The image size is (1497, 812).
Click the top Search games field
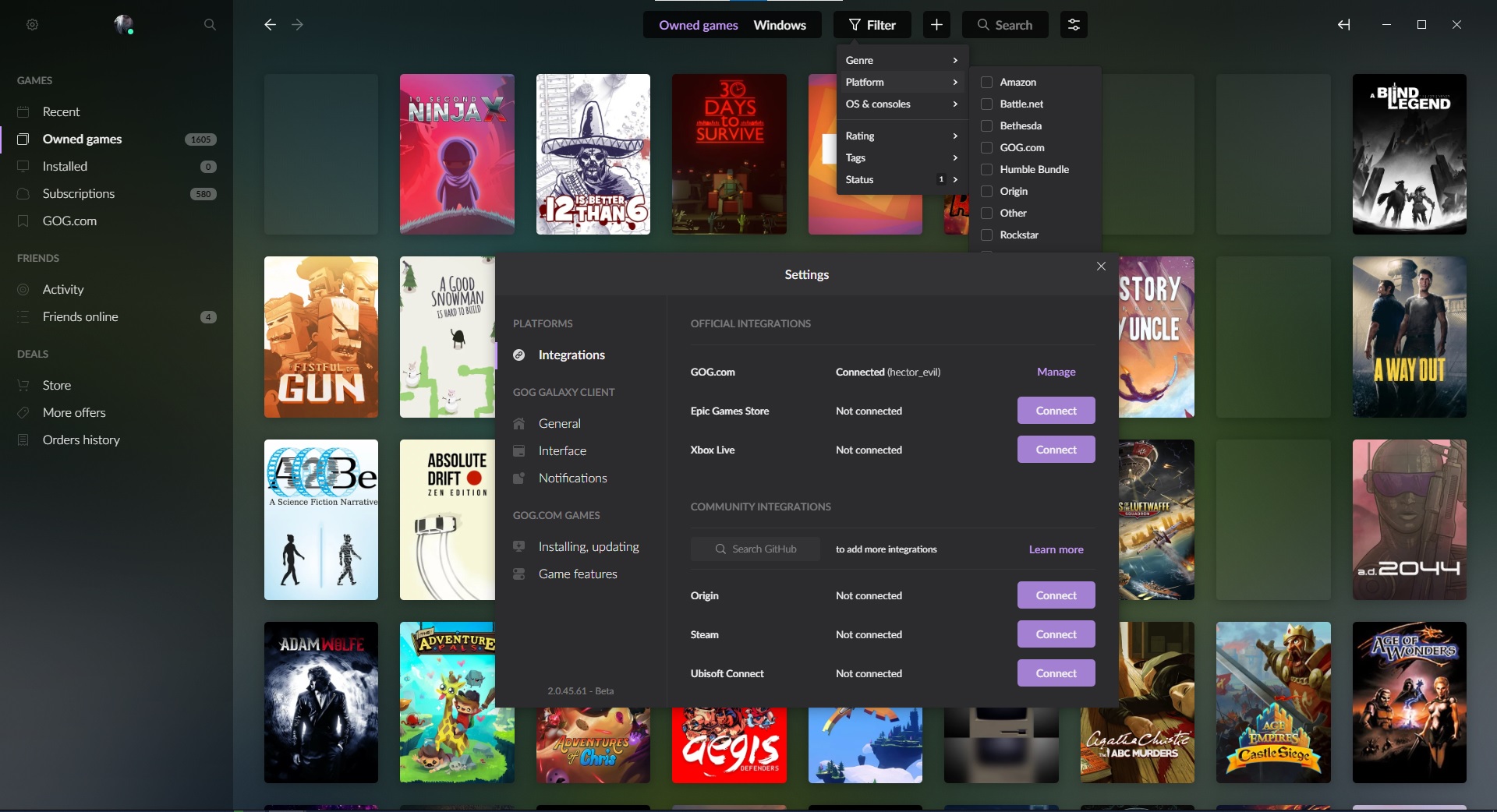(1005, 25)
